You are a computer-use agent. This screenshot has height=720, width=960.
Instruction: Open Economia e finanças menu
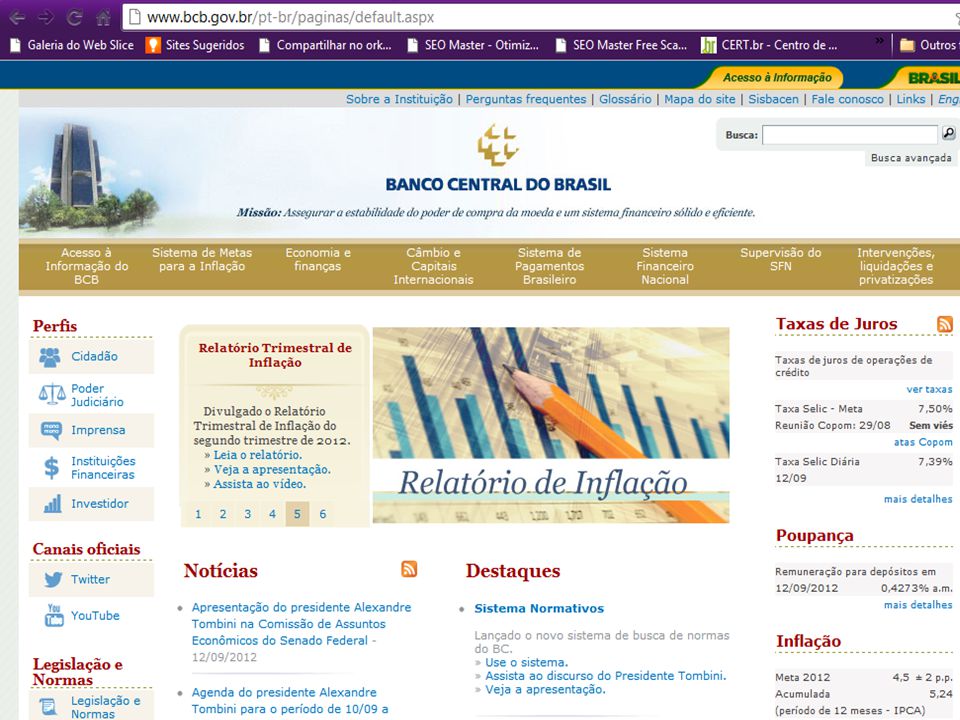pyautogui.click(x=318, y=260)
